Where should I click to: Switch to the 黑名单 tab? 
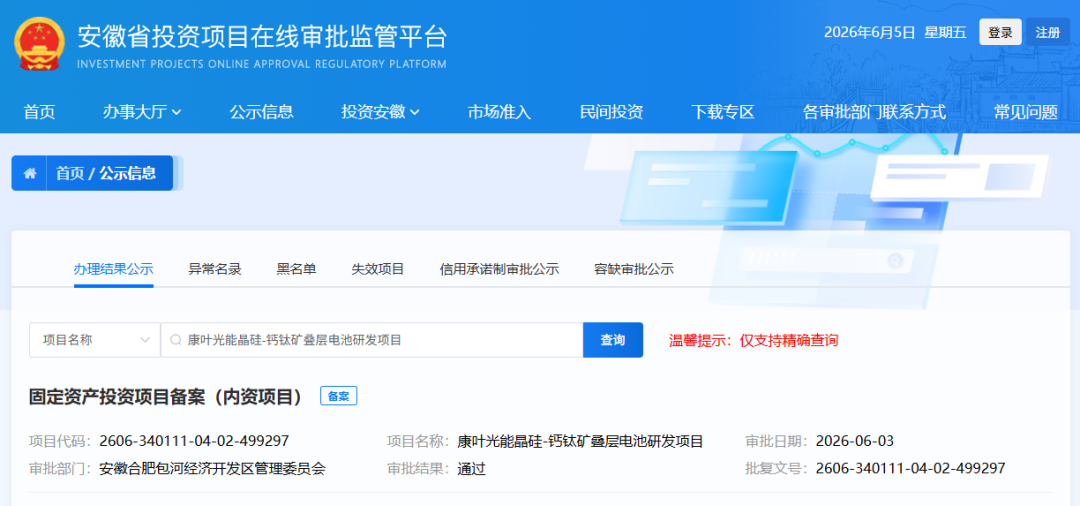296,269
